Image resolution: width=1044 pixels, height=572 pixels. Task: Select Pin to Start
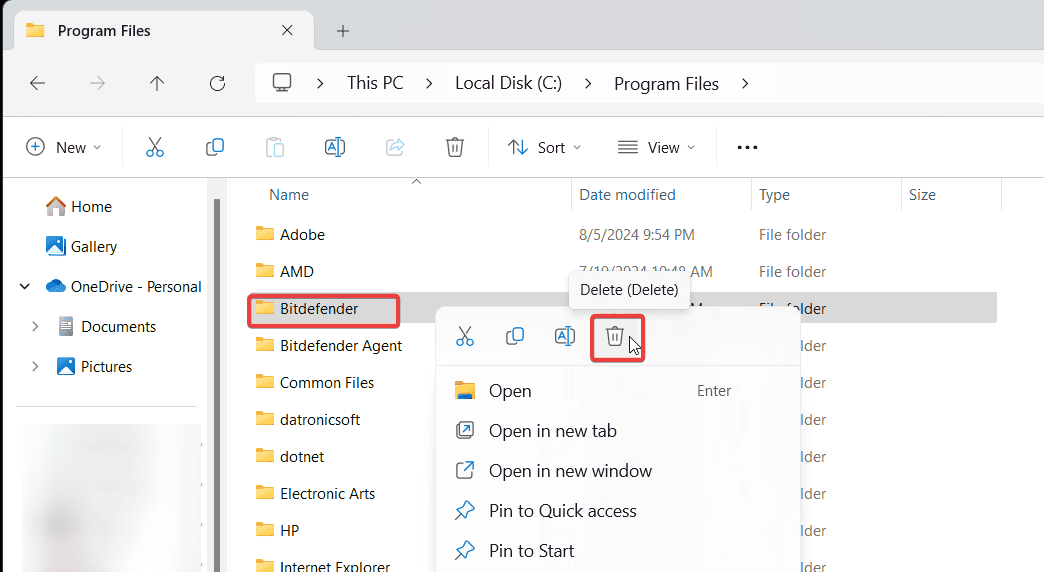618,551
